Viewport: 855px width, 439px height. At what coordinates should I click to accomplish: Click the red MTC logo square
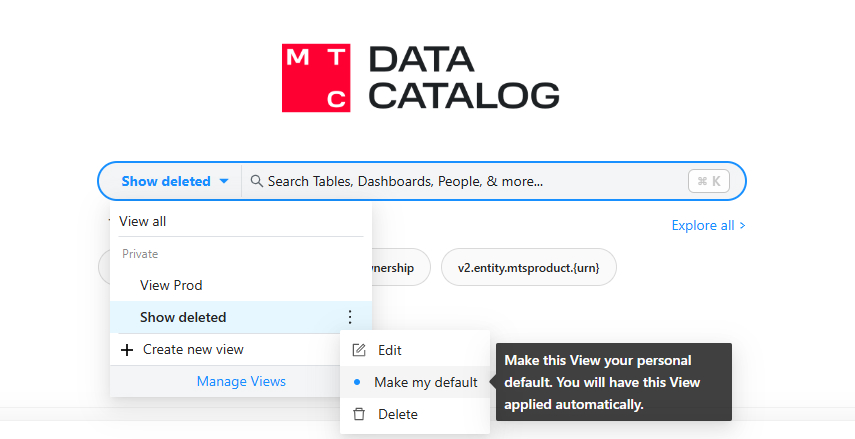[x=317, y=78]
